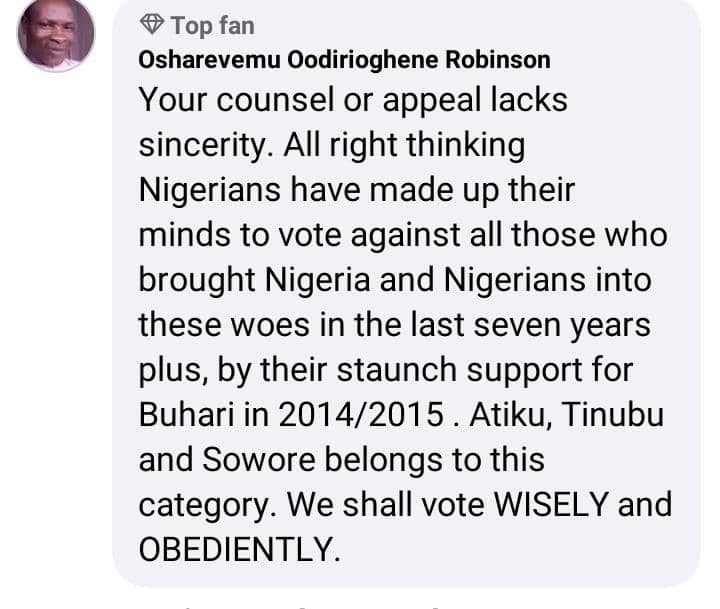The width and height of the screenshot is (720, 609).
Task: Click the diamond Top fan badge icon
Action: [152, 24]
